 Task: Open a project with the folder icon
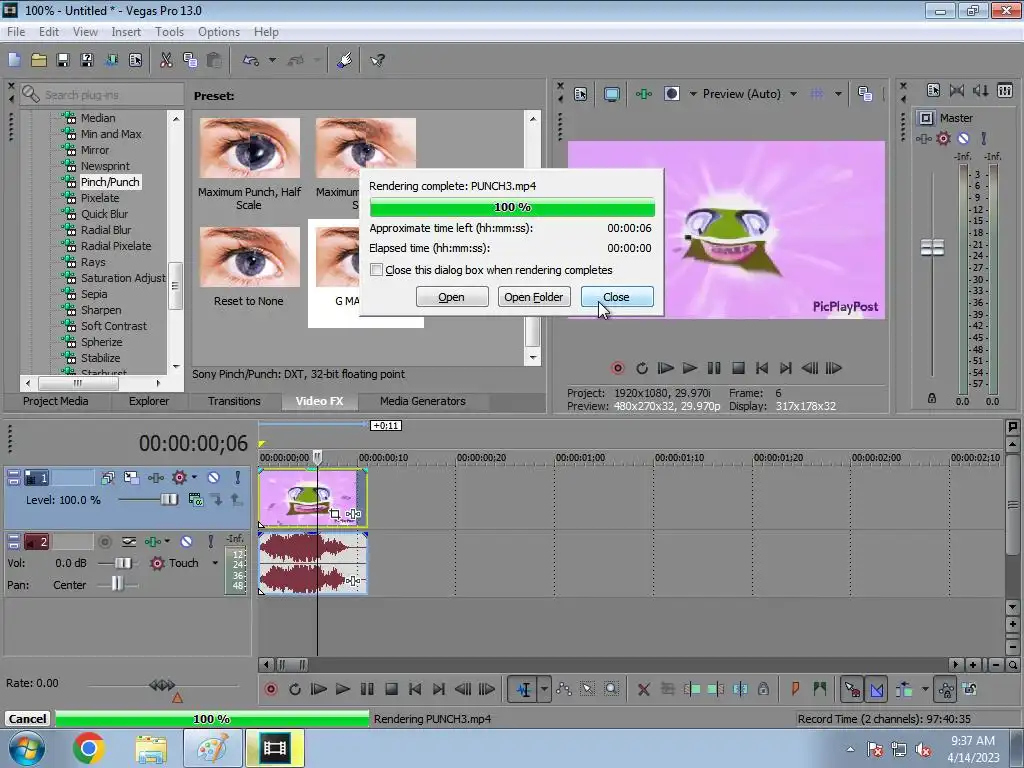point(39,60)
